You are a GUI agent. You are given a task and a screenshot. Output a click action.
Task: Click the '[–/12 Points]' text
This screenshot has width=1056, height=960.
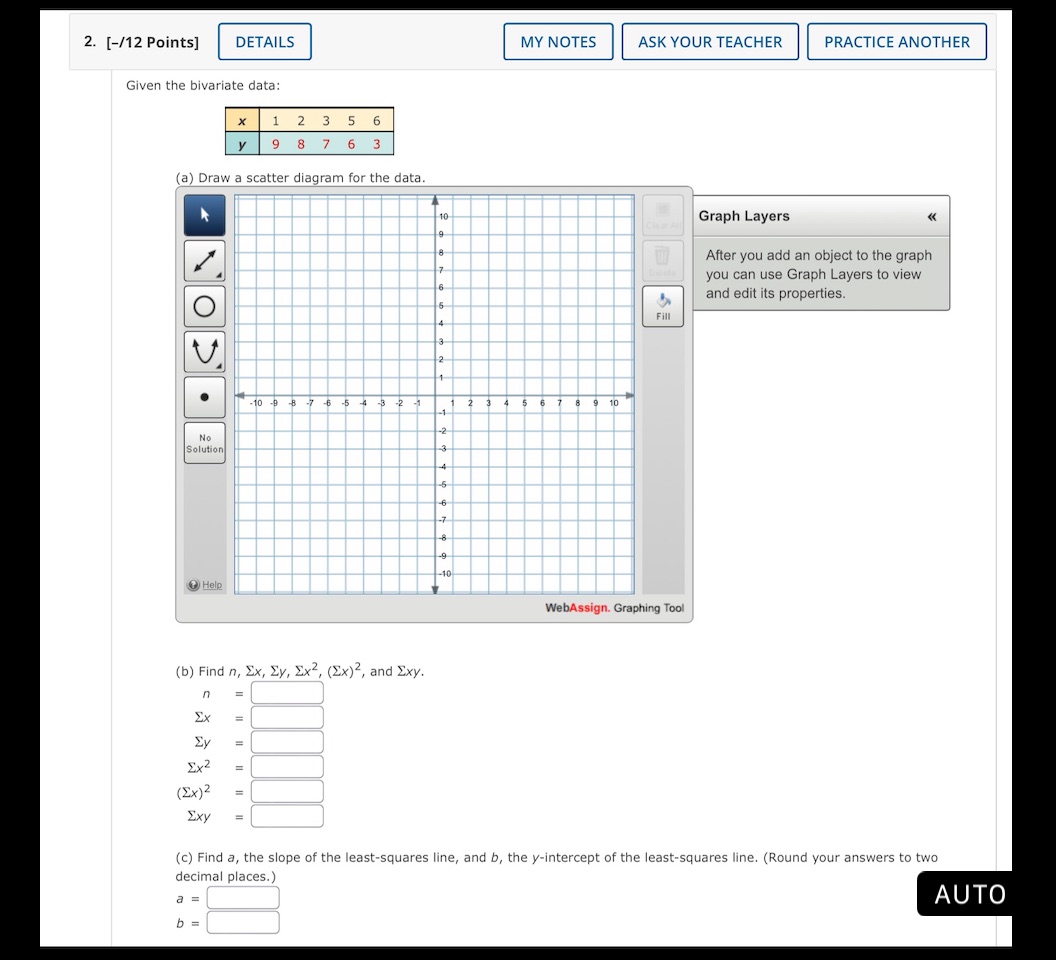pyautogui.click(x=153, y=42)
